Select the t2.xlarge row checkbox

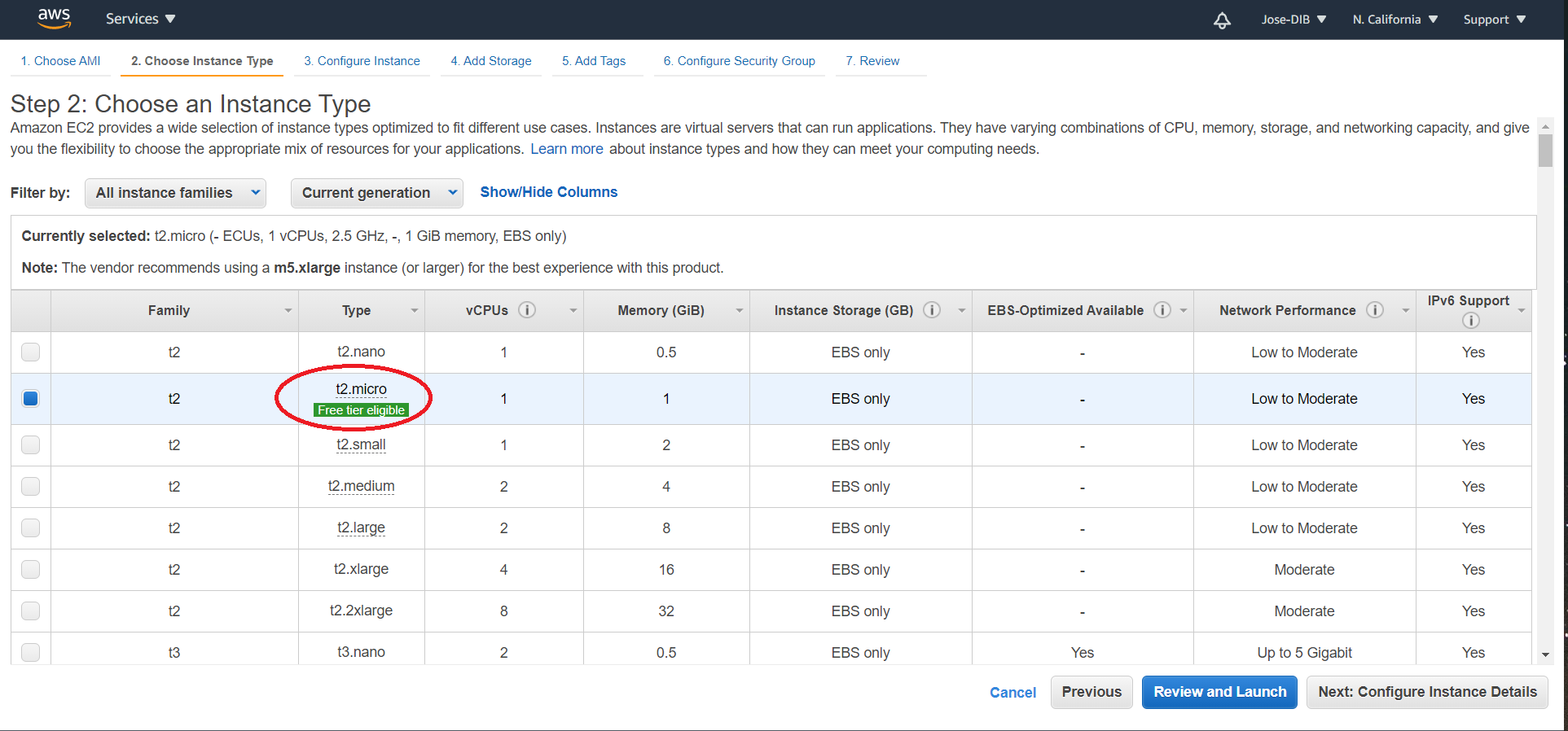tap(31, 570)
